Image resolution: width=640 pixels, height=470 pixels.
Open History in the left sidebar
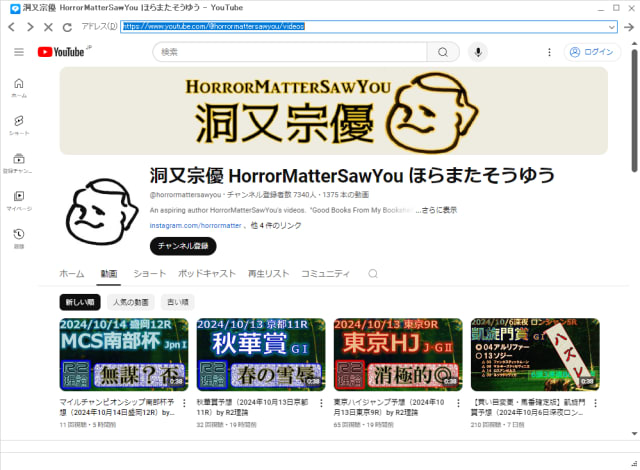pyautogui.click(x=19, y=238)
